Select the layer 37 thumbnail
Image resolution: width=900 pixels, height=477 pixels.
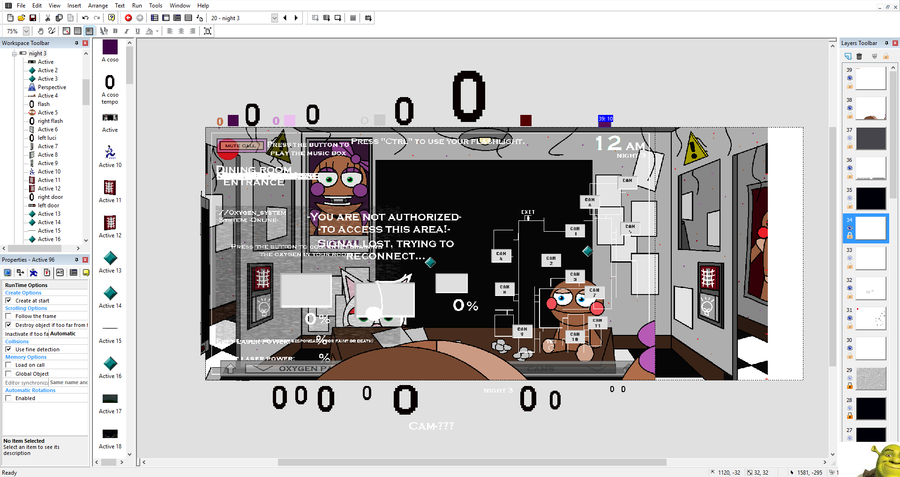coord(871,138)
